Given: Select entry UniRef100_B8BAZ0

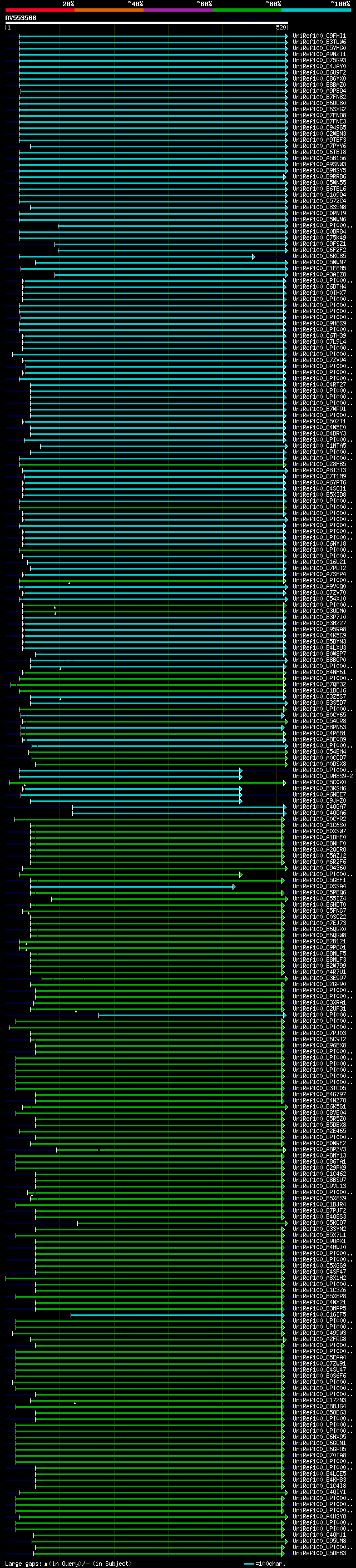Looking at the screenshot, I should coord(319,85).
